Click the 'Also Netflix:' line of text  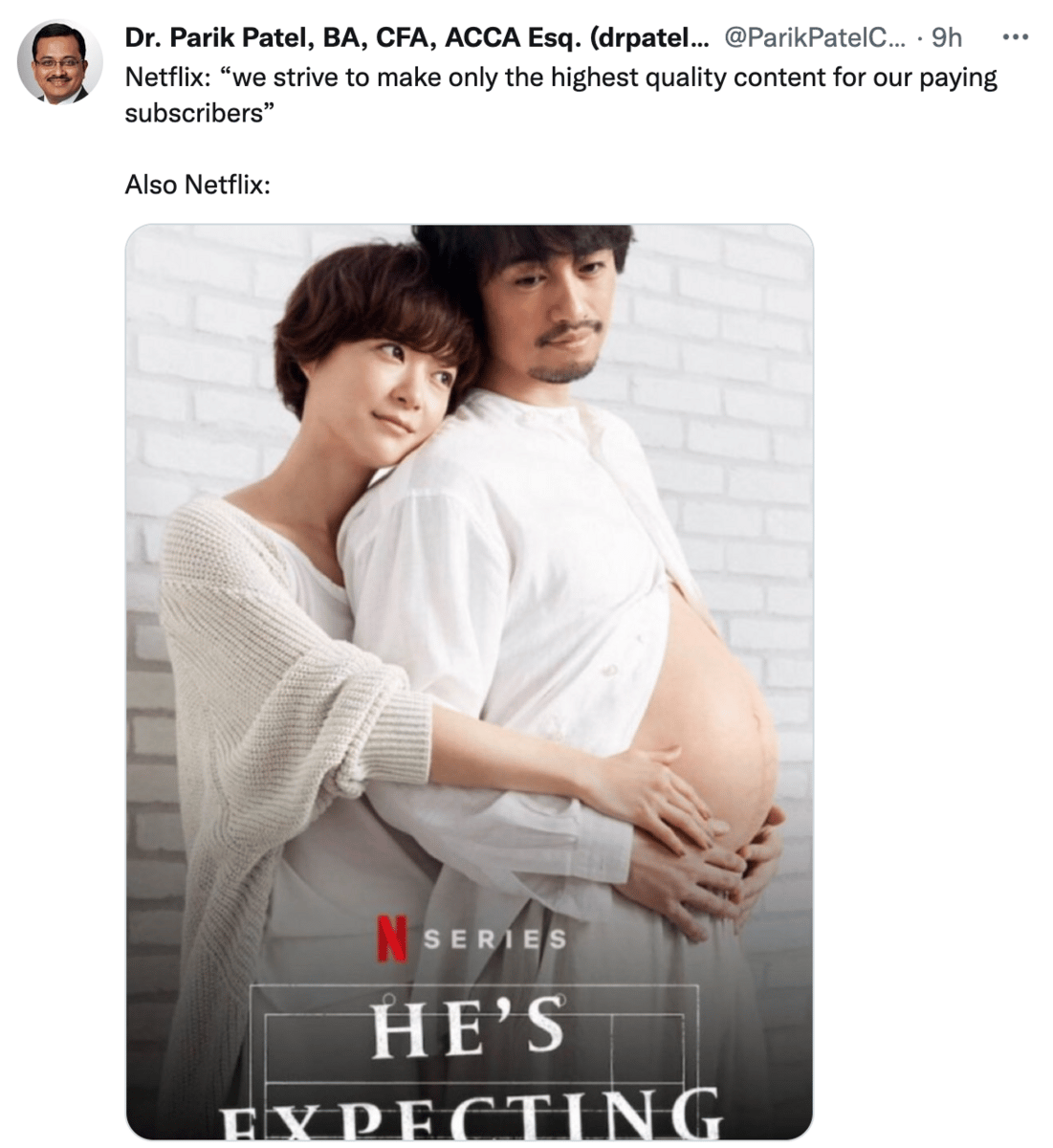[x=198, y=184]
